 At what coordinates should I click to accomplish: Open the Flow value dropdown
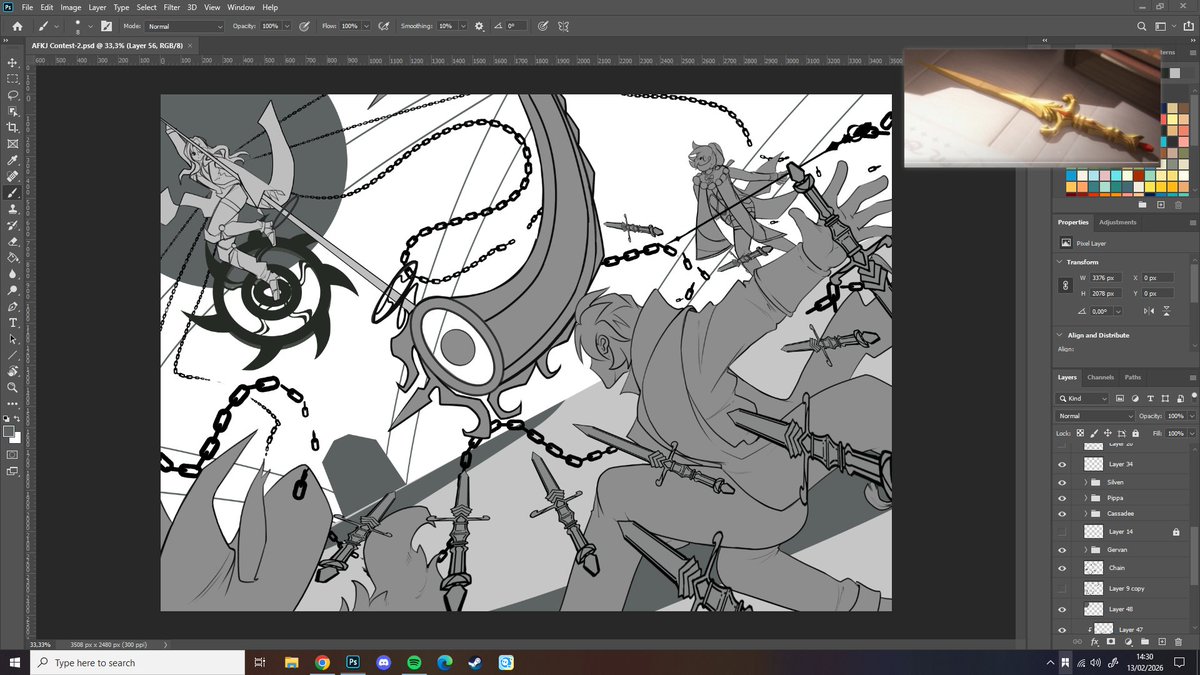click(366, 25)
